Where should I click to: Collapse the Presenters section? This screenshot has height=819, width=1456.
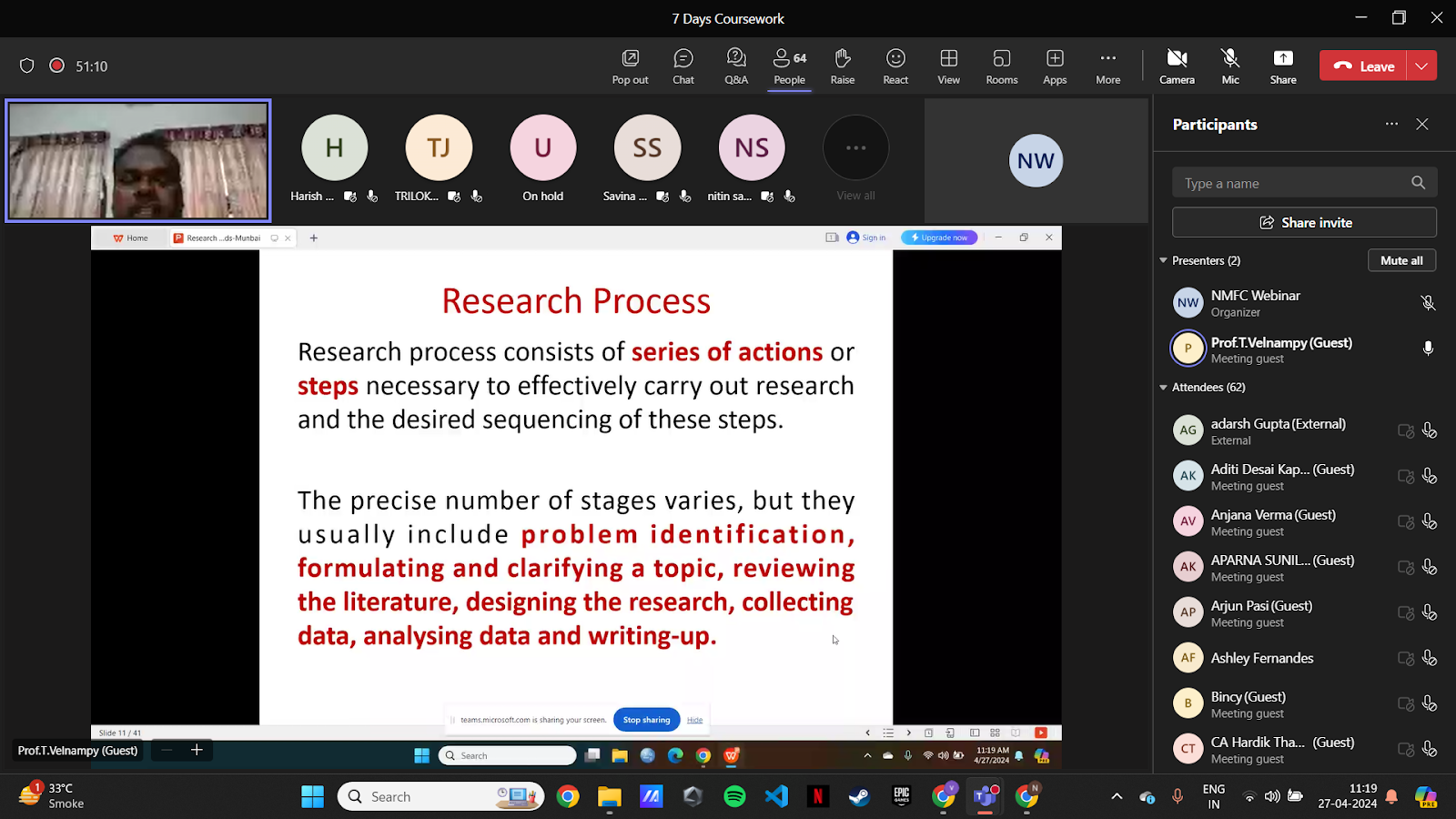coord(1163,260)
